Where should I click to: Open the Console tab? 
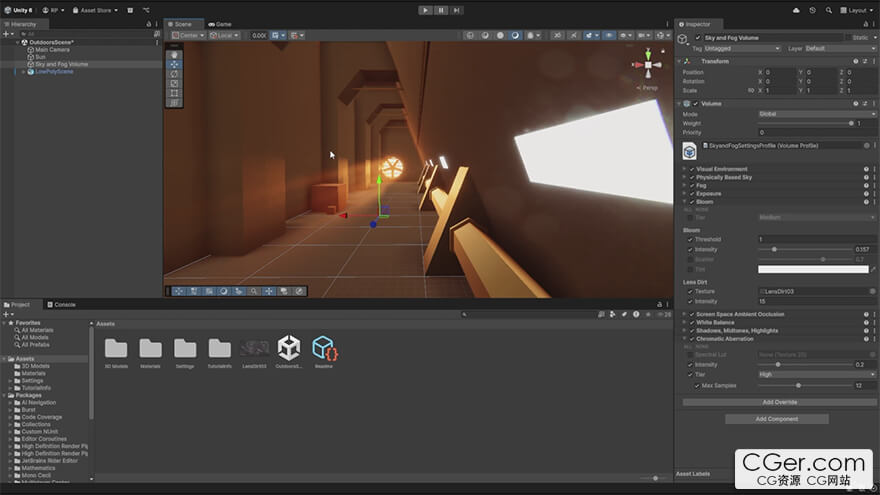[64, 304]
